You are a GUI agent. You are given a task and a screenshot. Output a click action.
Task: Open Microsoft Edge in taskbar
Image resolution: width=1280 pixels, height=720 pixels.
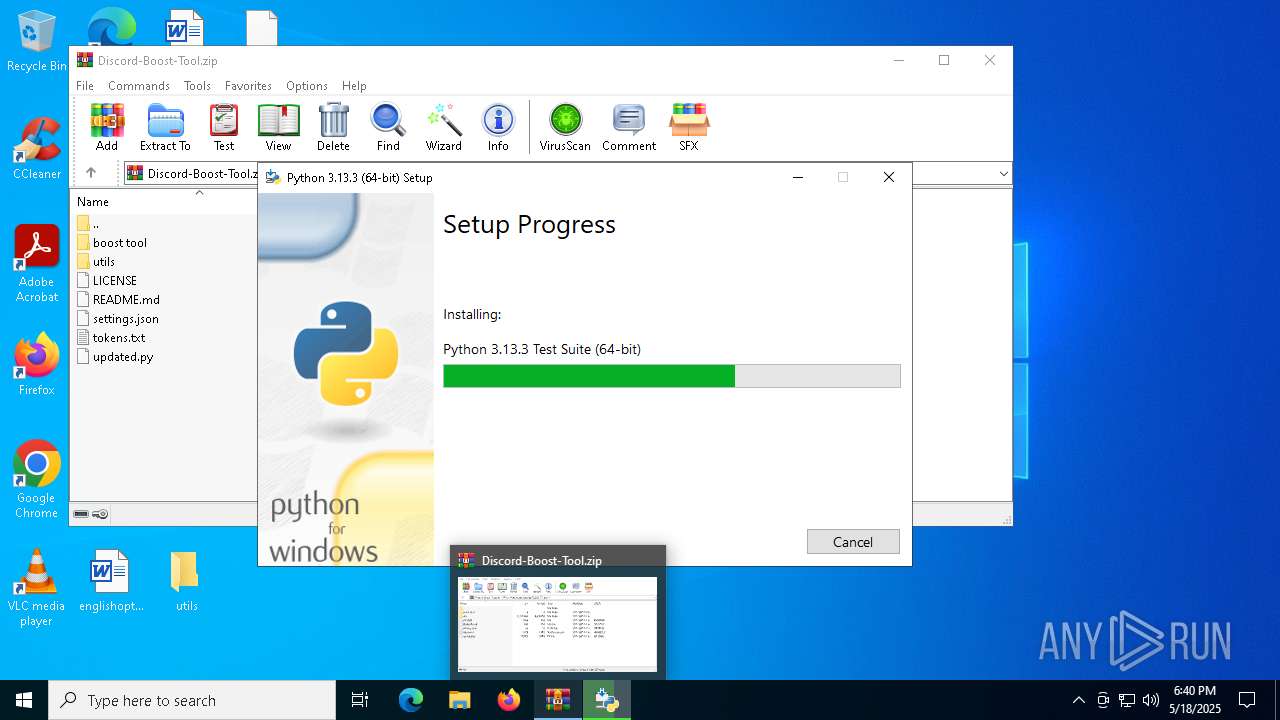(411, 700)
